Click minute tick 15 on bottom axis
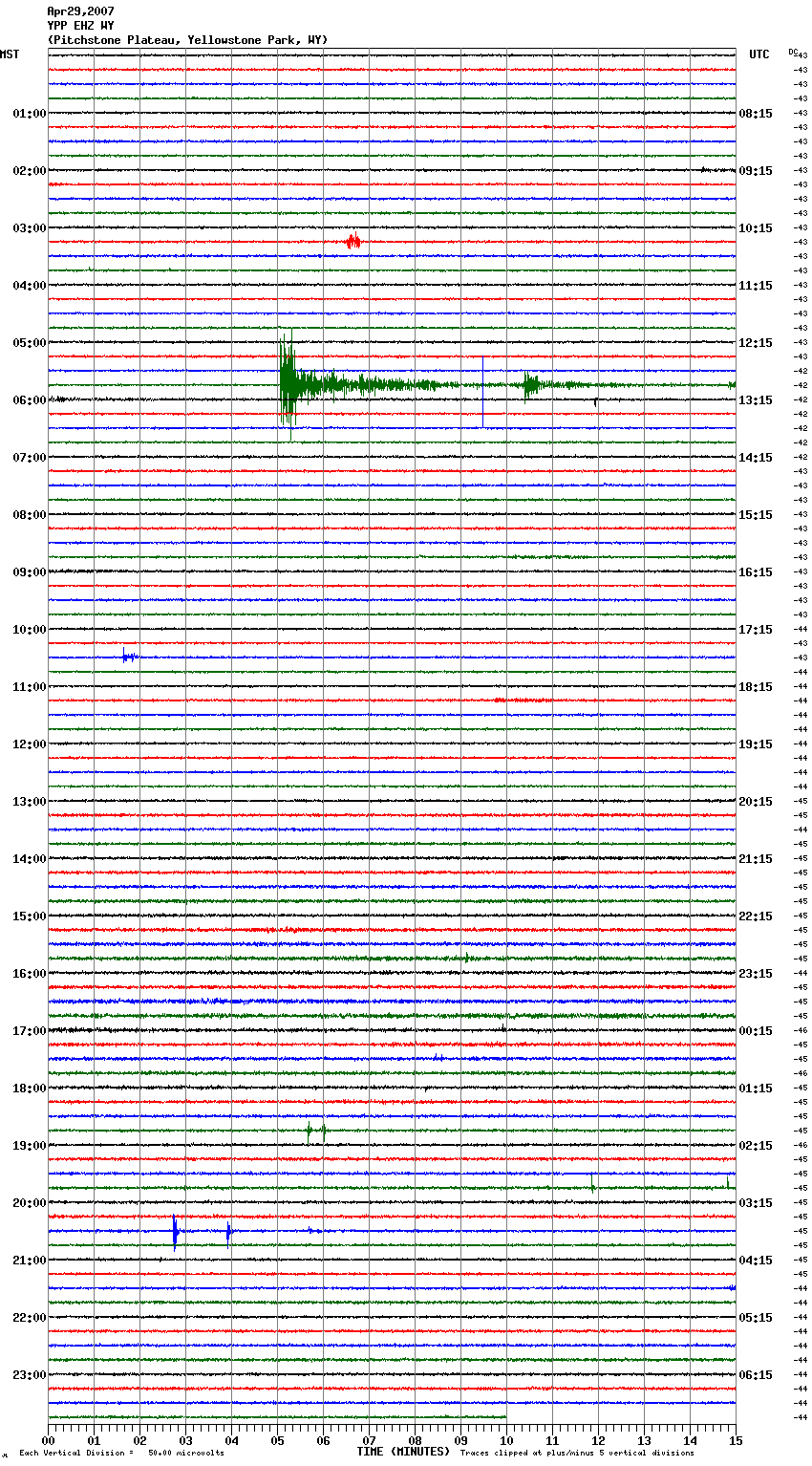The width and height of the screenshot is (812, 1466). (736, 1440)
